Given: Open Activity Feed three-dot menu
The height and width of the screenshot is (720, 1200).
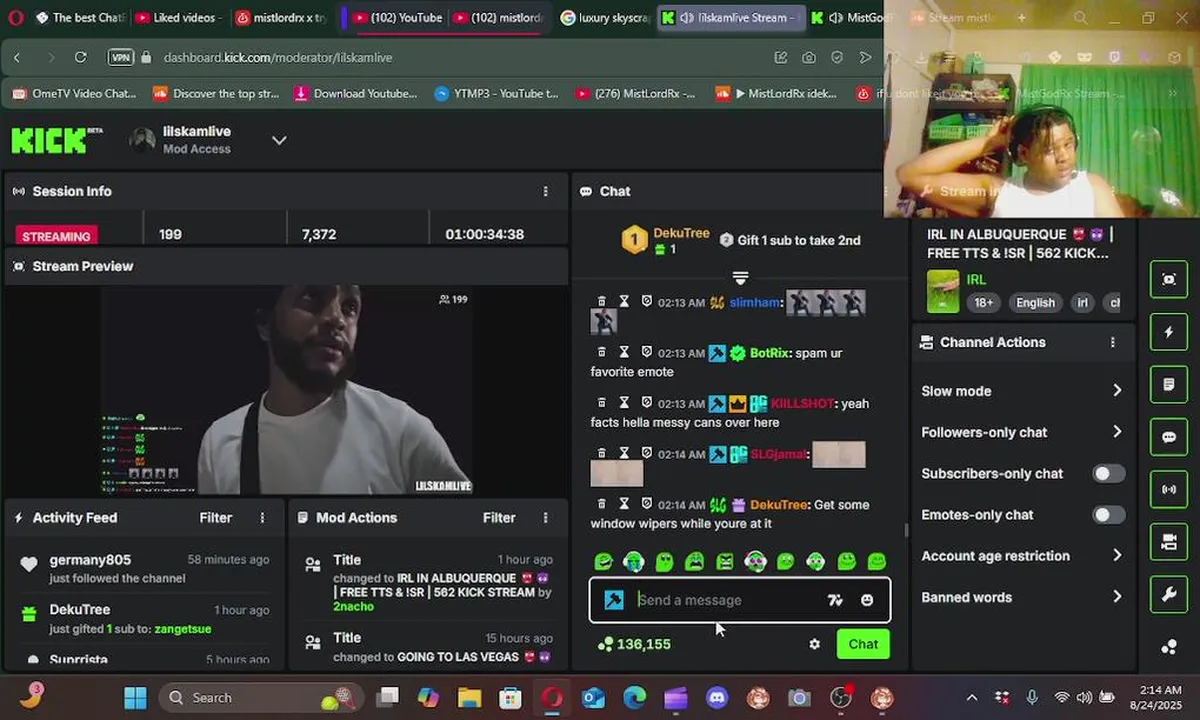Looking at the screenshot, I should (x=262, y=518).
